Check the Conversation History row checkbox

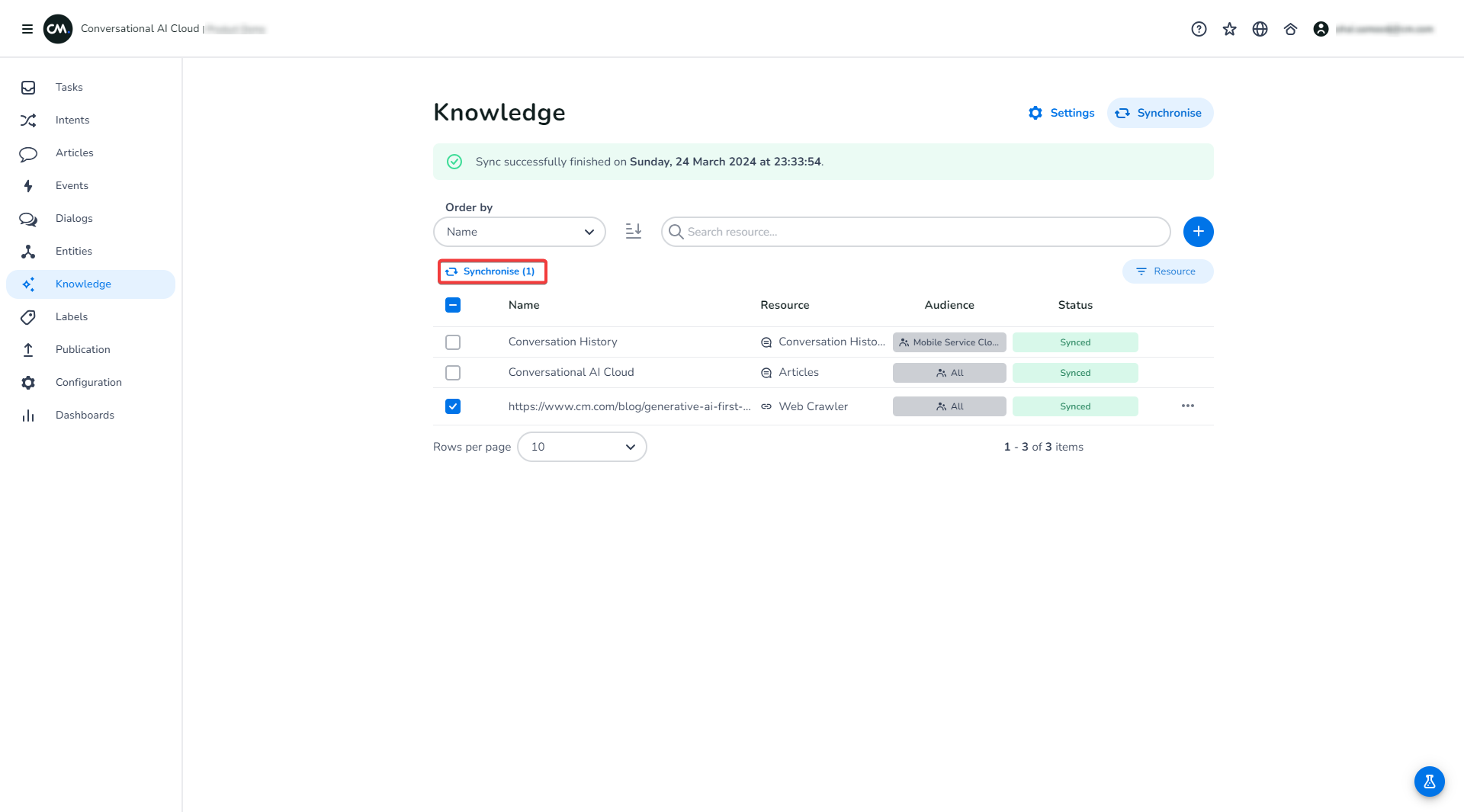[453, 342]
